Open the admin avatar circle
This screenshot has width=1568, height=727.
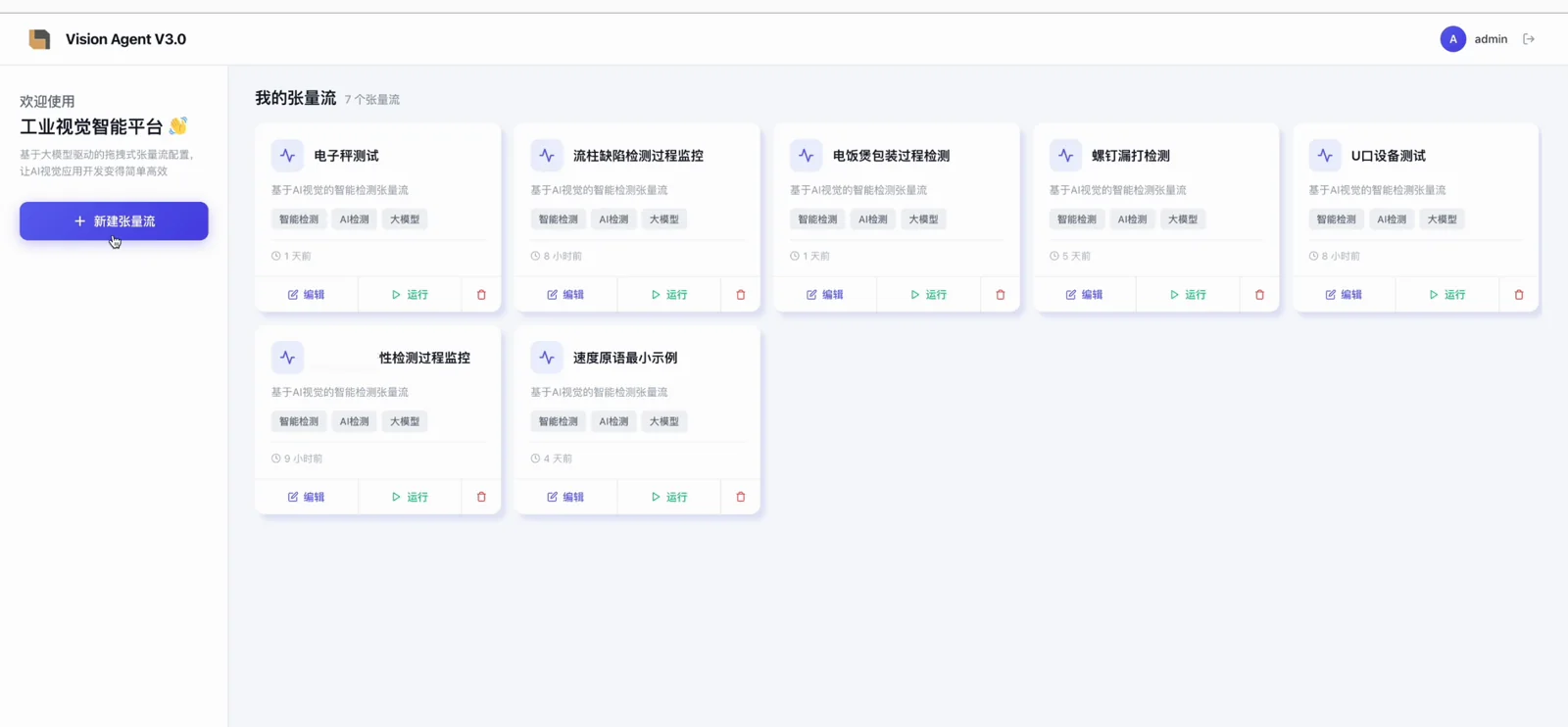coord(1453,39)
